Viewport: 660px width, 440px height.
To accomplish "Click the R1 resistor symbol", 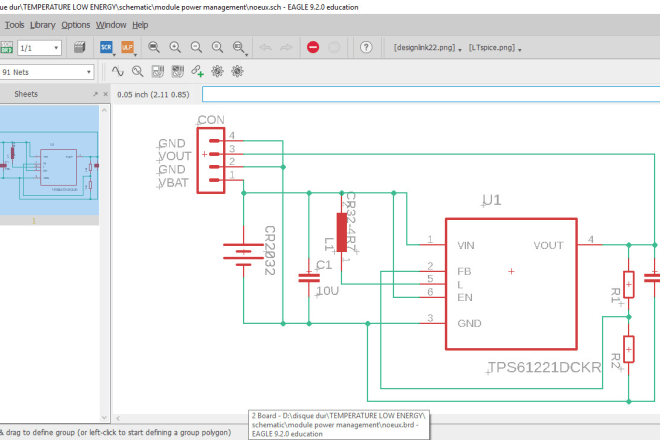I will tap(628, 285).
